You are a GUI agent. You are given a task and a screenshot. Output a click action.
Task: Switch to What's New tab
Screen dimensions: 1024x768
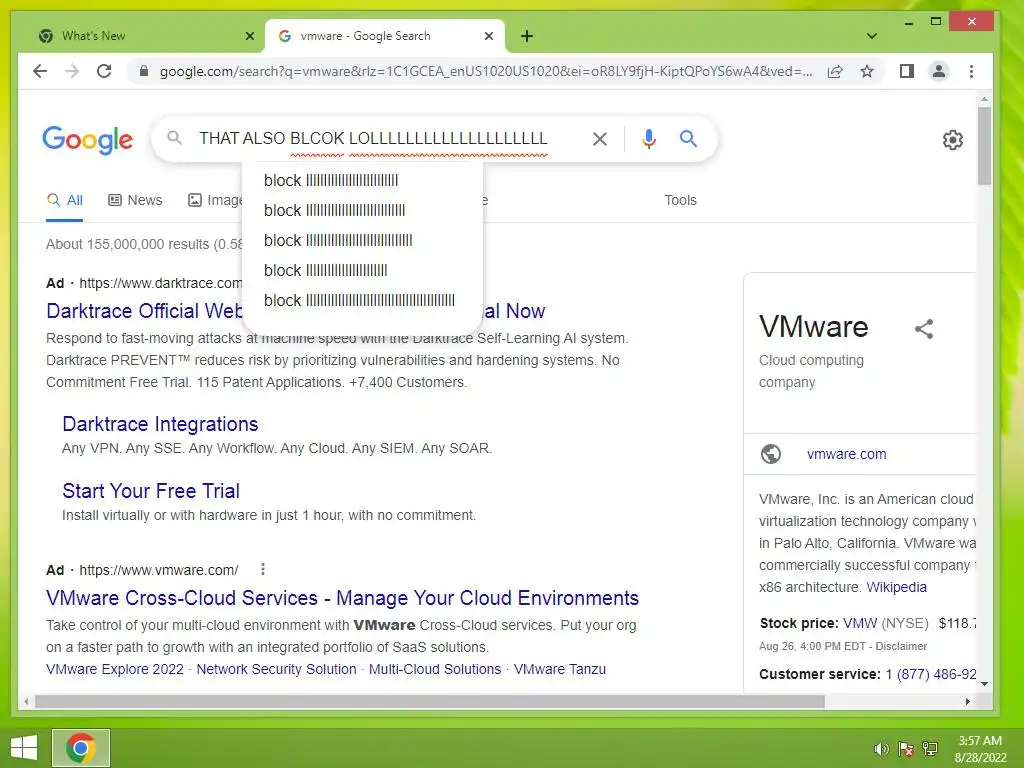145,36
